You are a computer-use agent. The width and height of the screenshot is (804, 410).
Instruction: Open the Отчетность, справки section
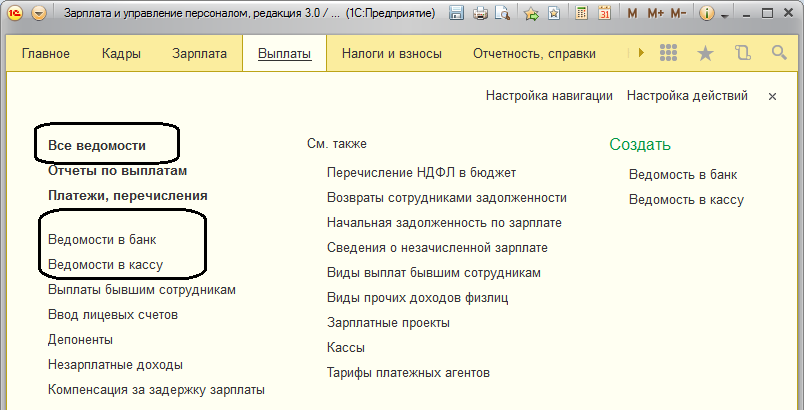click(534, 53)
